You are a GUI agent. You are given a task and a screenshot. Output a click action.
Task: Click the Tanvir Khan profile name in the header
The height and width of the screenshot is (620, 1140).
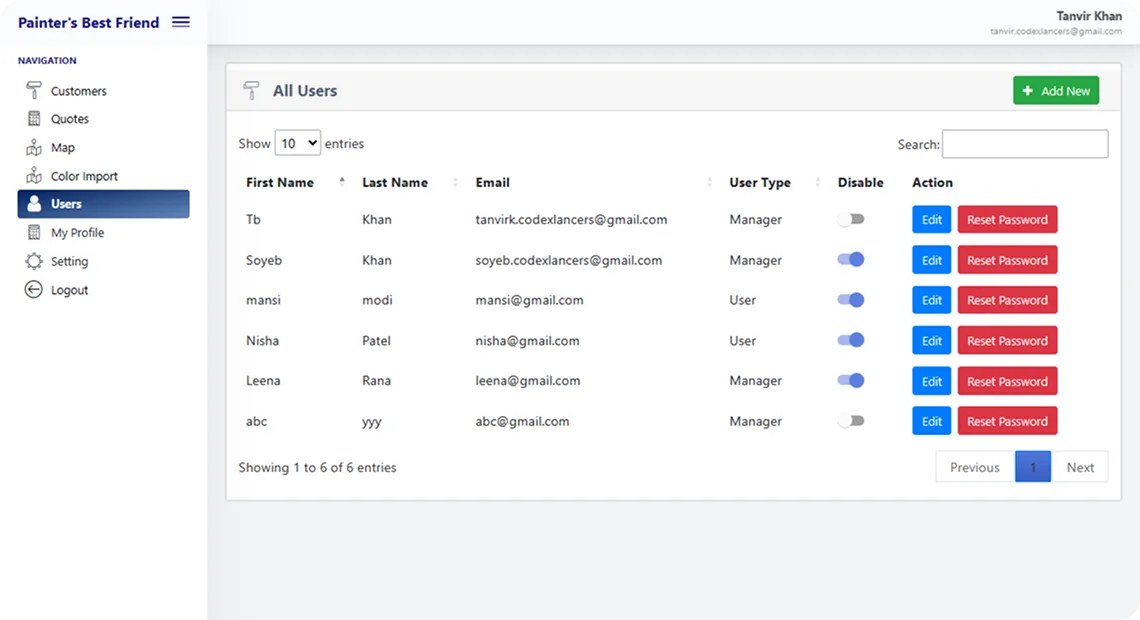pos(1089,16)
